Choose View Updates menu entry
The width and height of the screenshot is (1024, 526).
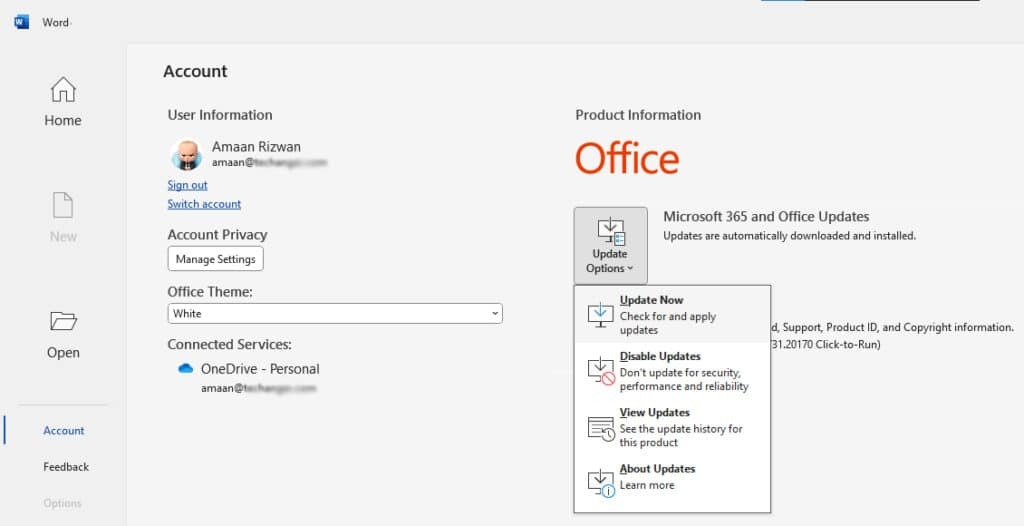click(x=672, y=427)
